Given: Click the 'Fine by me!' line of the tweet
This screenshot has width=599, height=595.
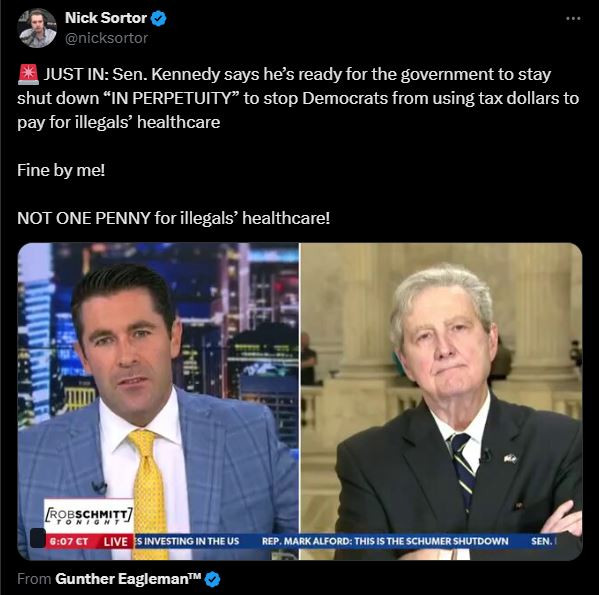Looking at the screenshot, I should coord(61,170).
